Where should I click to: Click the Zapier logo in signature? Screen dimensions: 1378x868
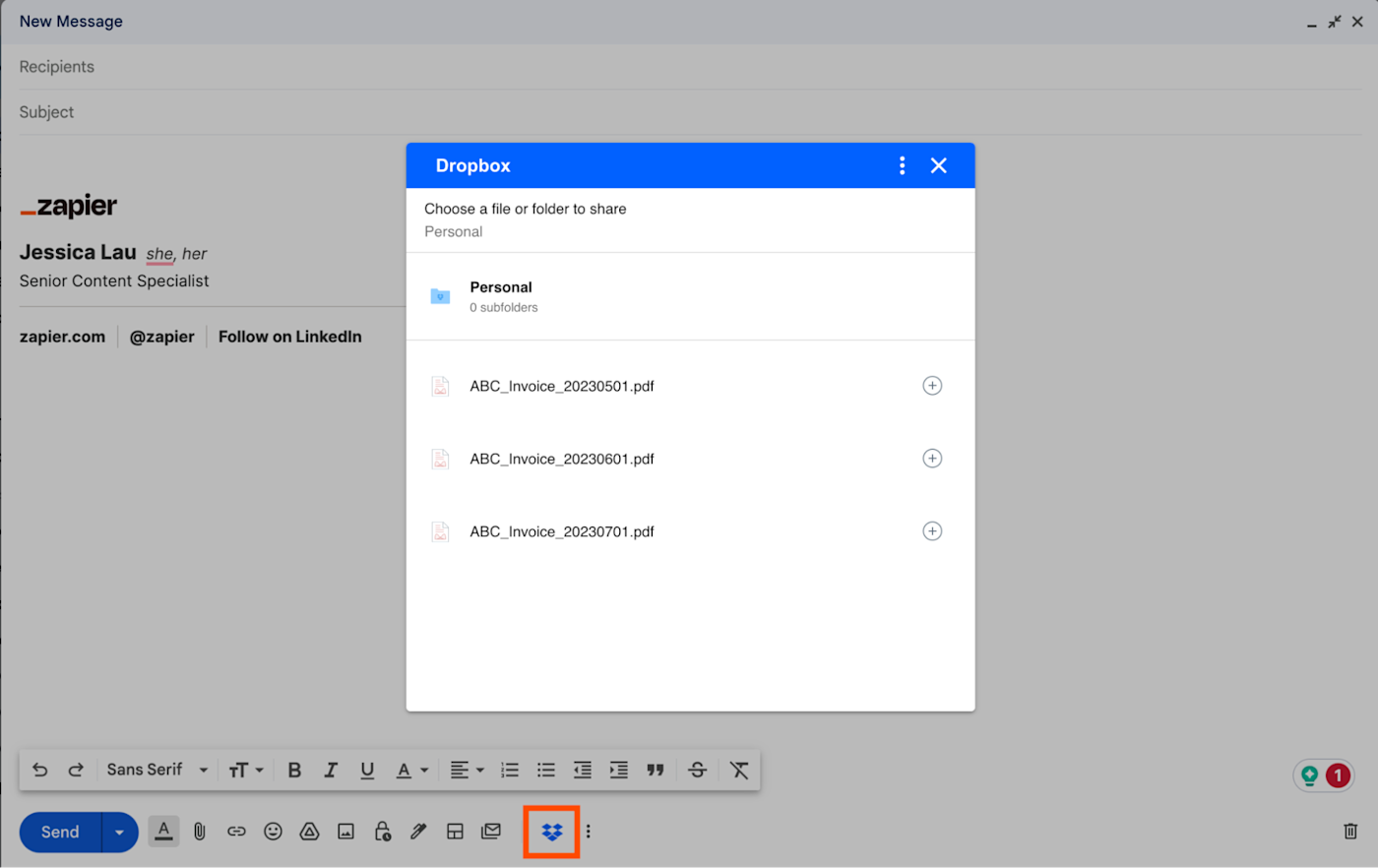(69, 206)
